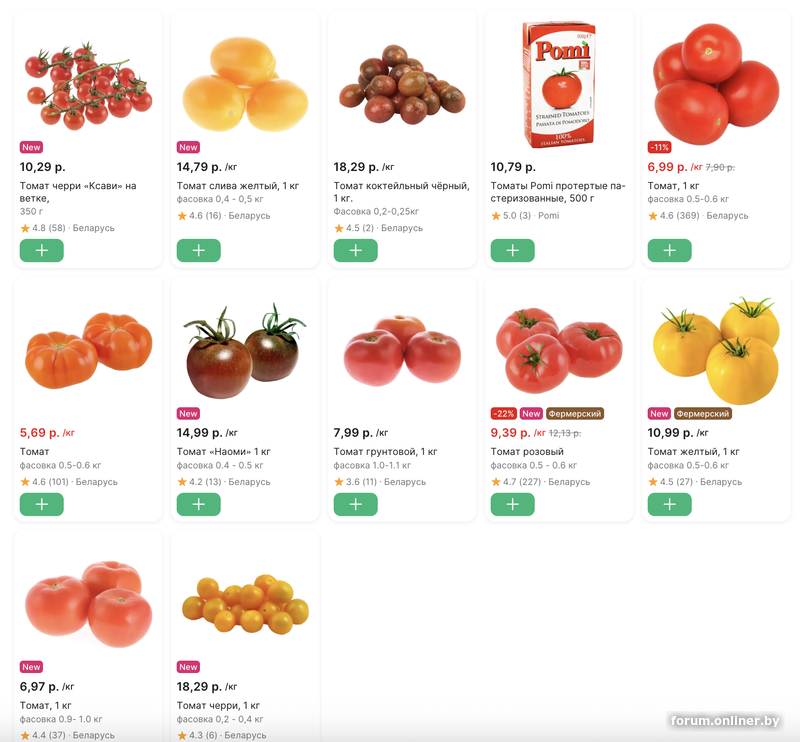Add discounted 6,99 р. tomato to cart
This screenshot has width=800, height=742.
click(669, 250)
